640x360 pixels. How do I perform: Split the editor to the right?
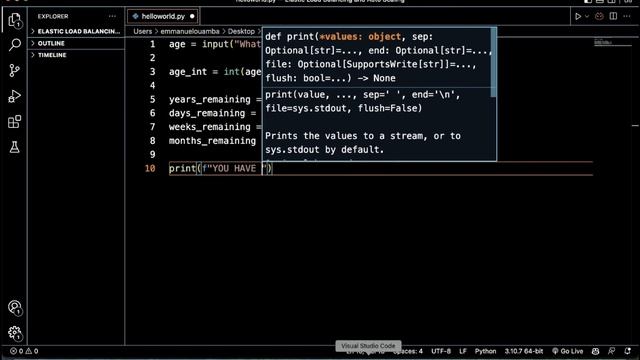pyautogui.click(x=613, y=16)
